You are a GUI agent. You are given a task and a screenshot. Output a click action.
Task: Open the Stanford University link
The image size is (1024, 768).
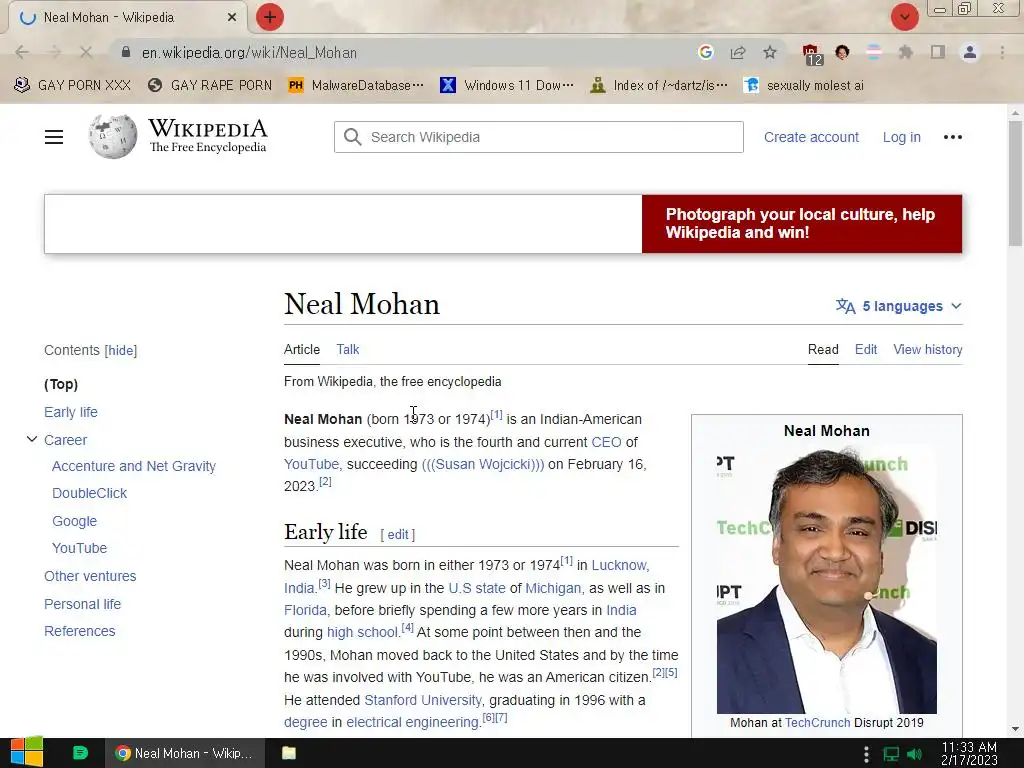[423, 700]
